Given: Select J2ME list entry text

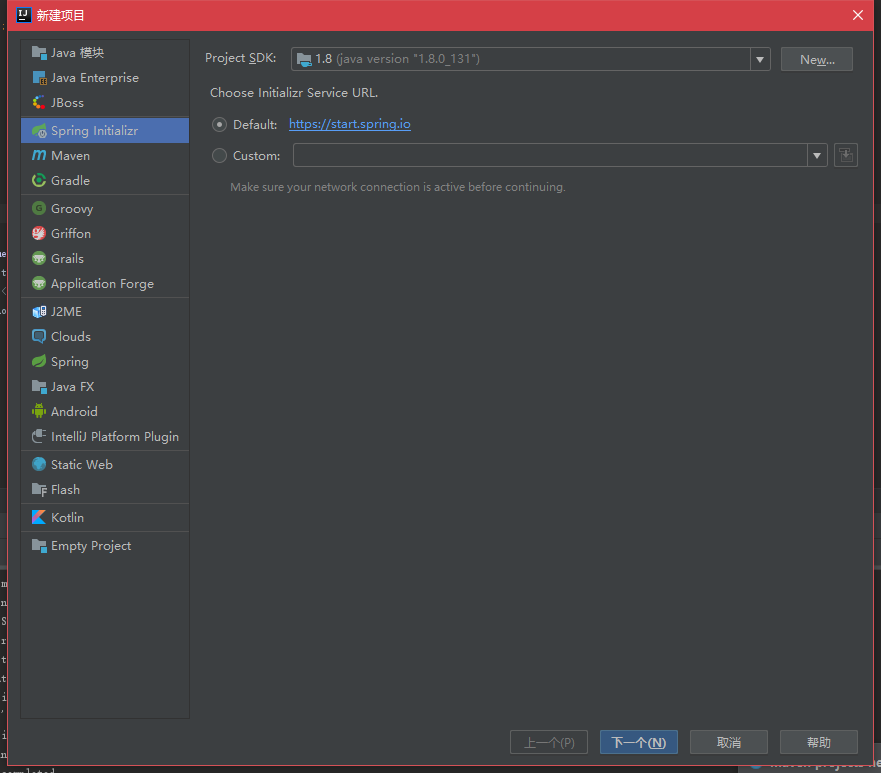Looking at the screenshot, I should coord(66,312).
